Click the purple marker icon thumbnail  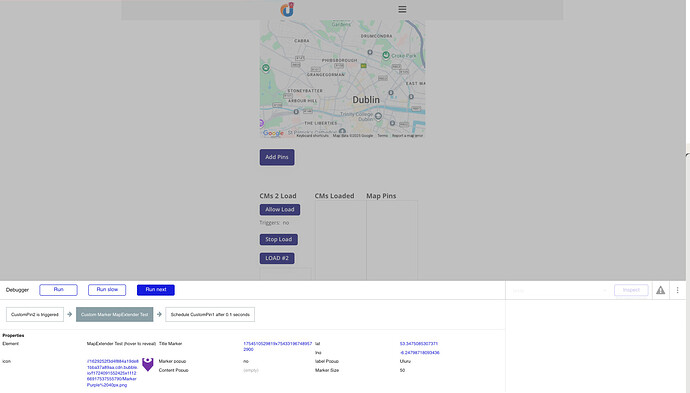tap(148, 364)
